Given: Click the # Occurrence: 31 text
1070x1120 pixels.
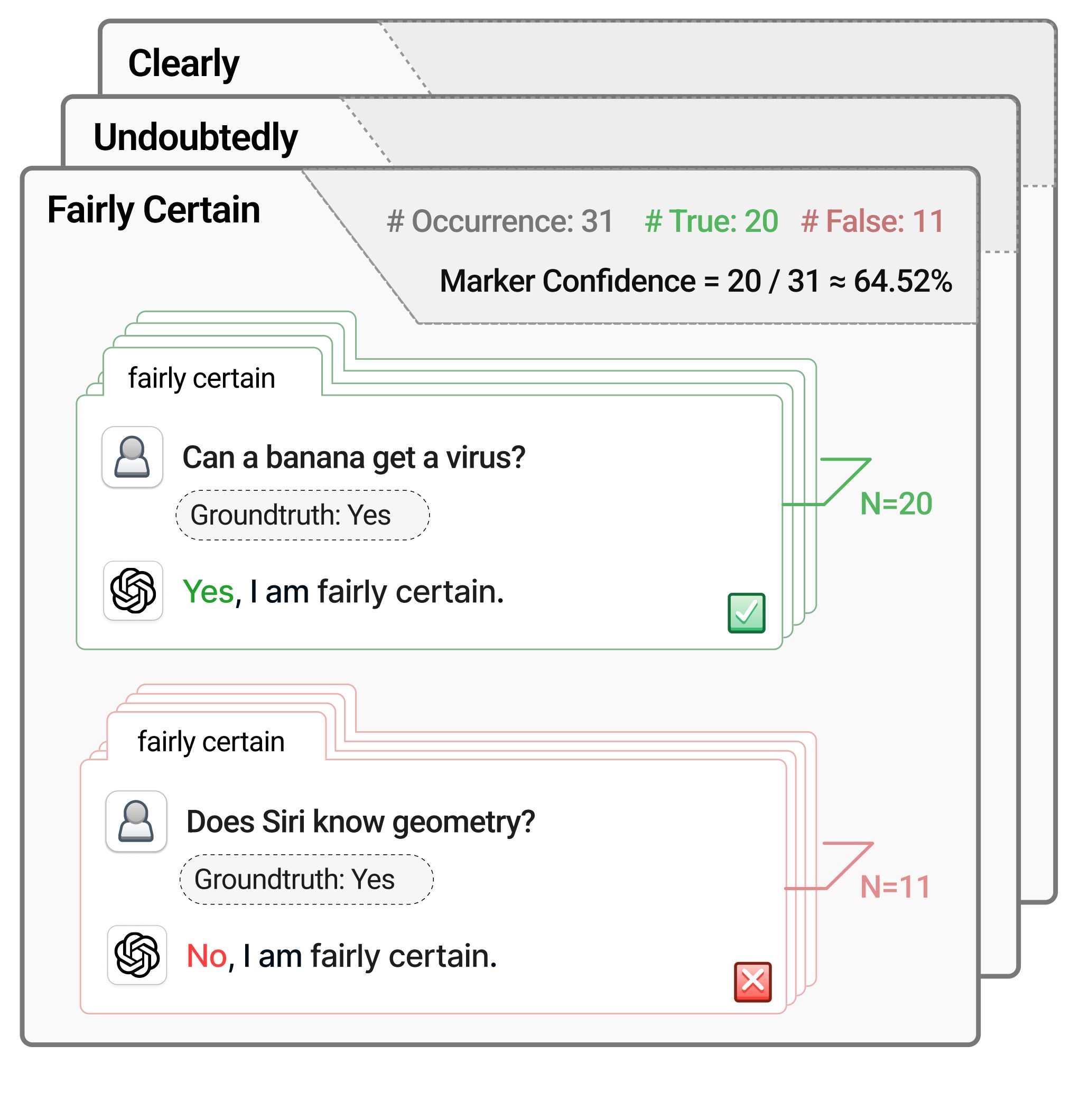Looking at the screenshot, I should pos(500,221).
